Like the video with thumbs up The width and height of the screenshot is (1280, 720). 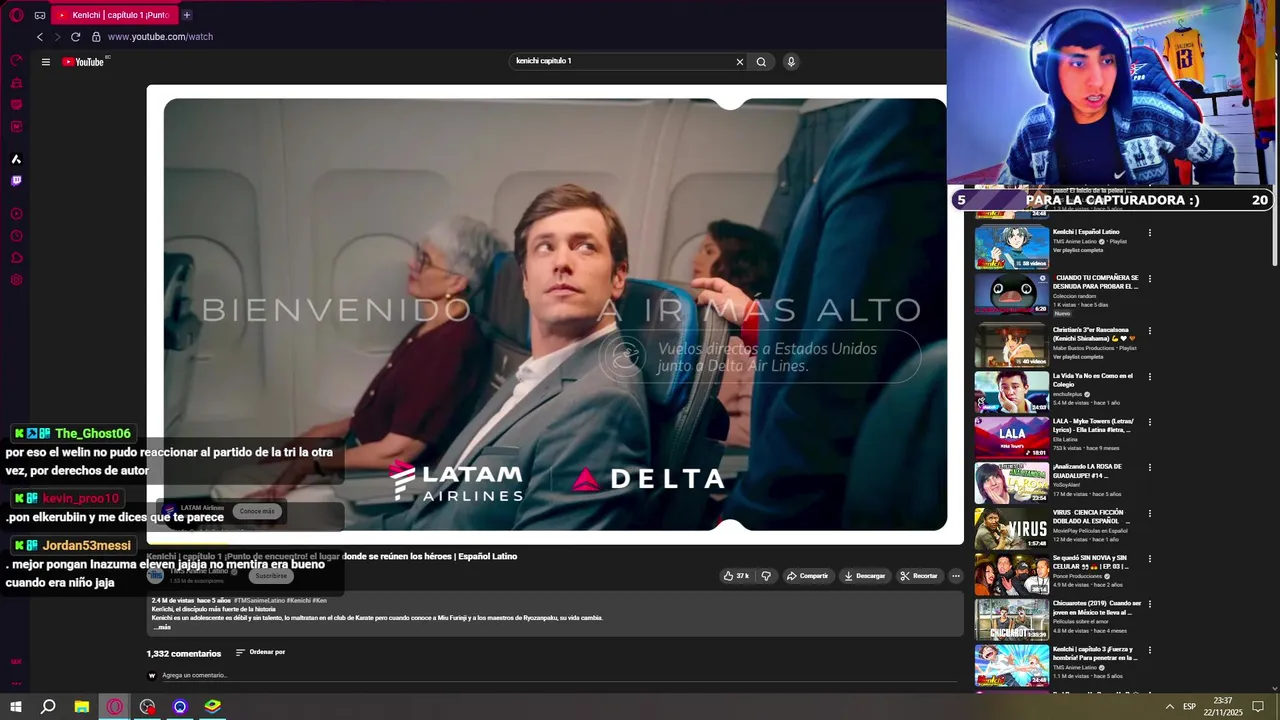coord(736,576)
